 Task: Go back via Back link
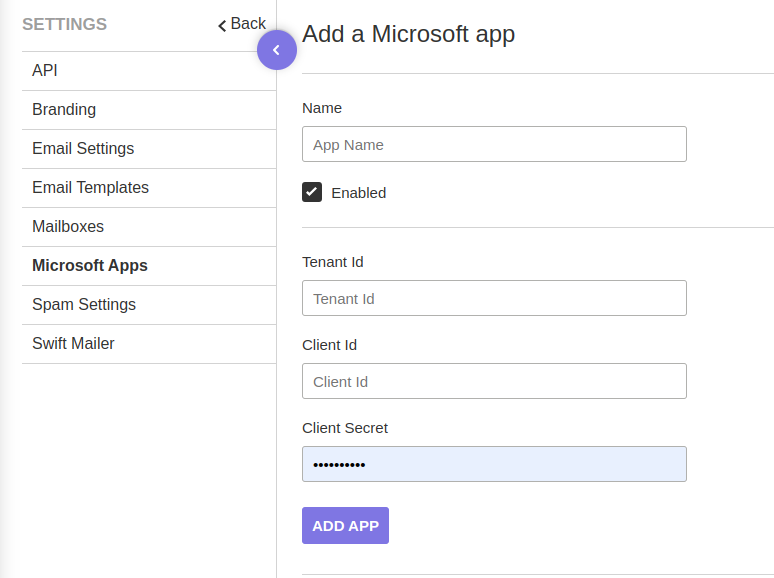tap(242, 24)
